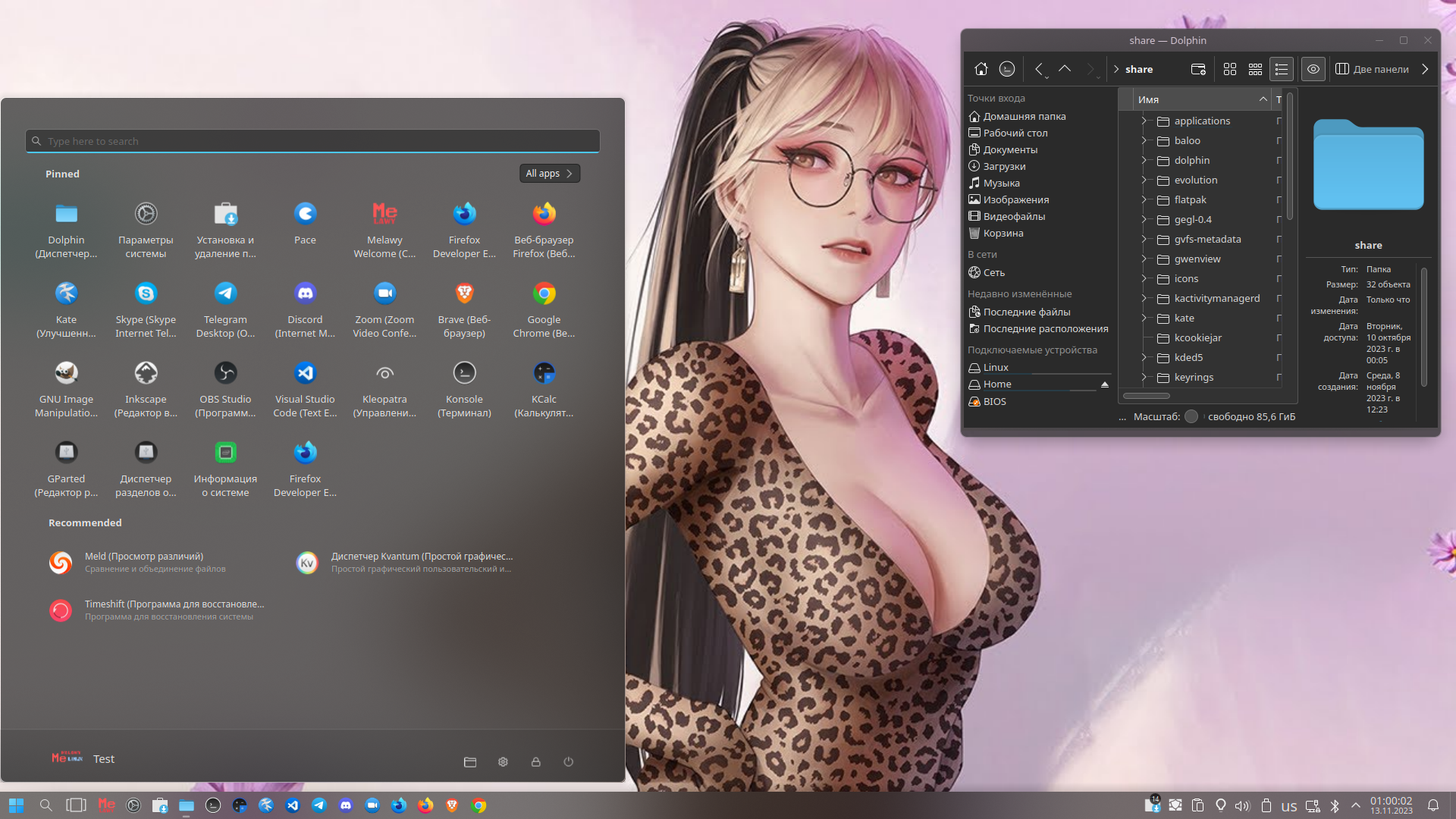Select Корзина in places panel
This screenshot has height=819, width=1456.
pos(1003,233)
